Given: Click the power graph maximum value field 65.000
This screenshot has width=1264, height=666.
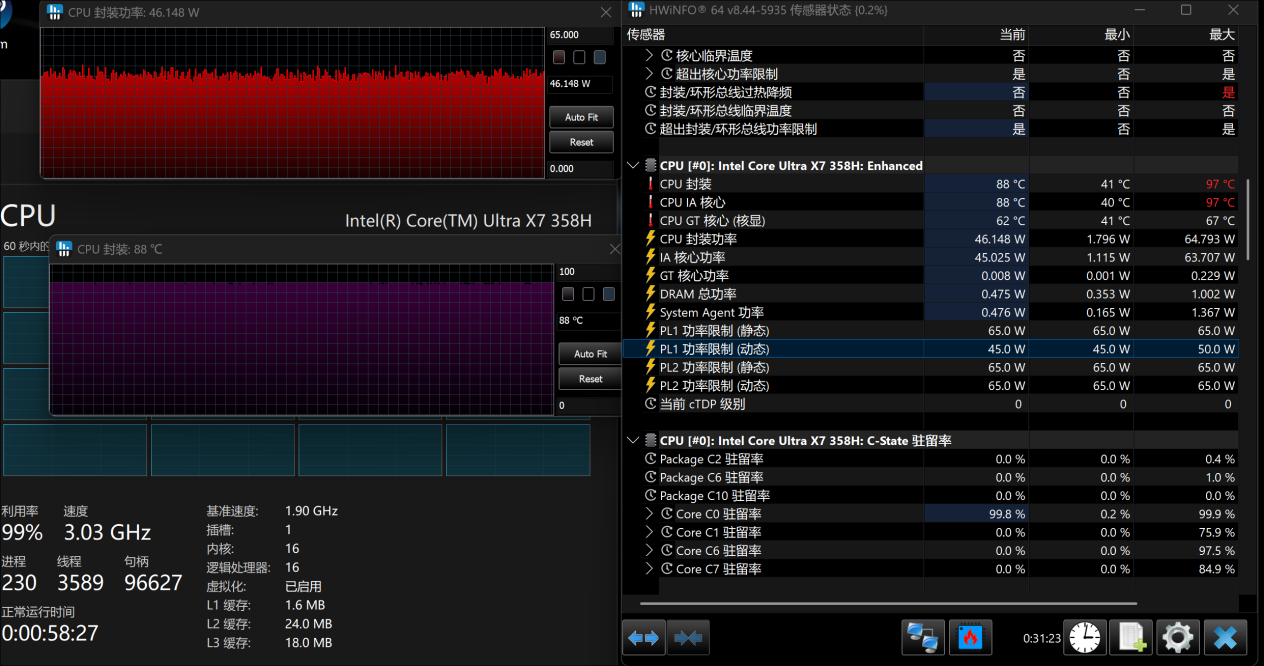Looking at the screenshot, I should pos(565,34).
